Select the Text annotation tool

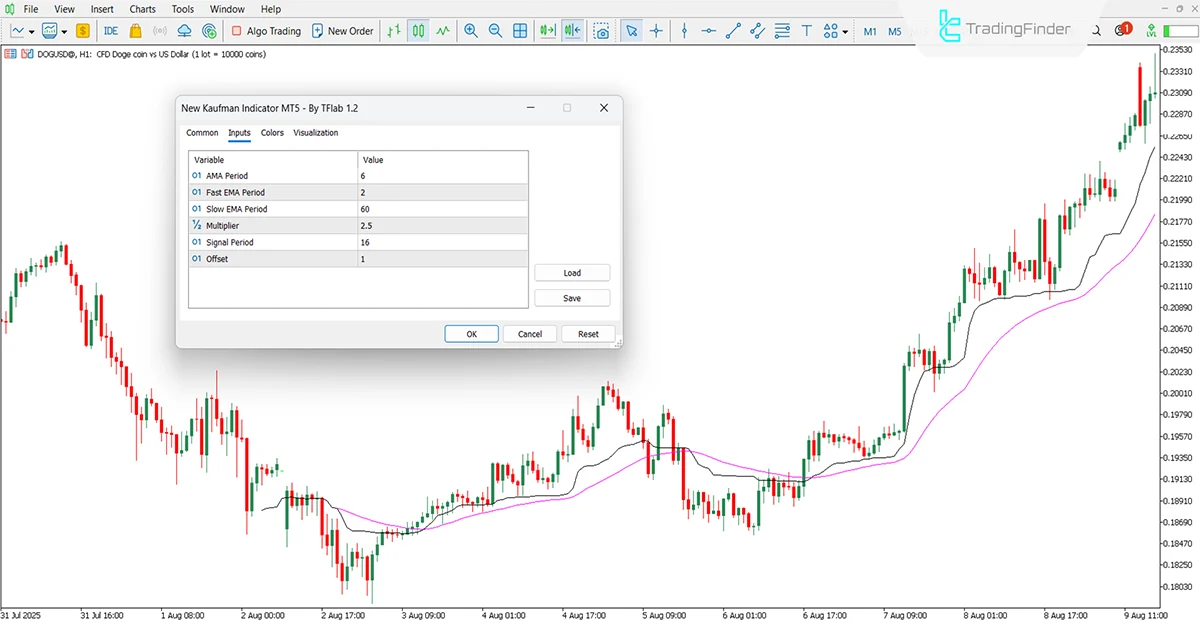[x=806, y=31]
